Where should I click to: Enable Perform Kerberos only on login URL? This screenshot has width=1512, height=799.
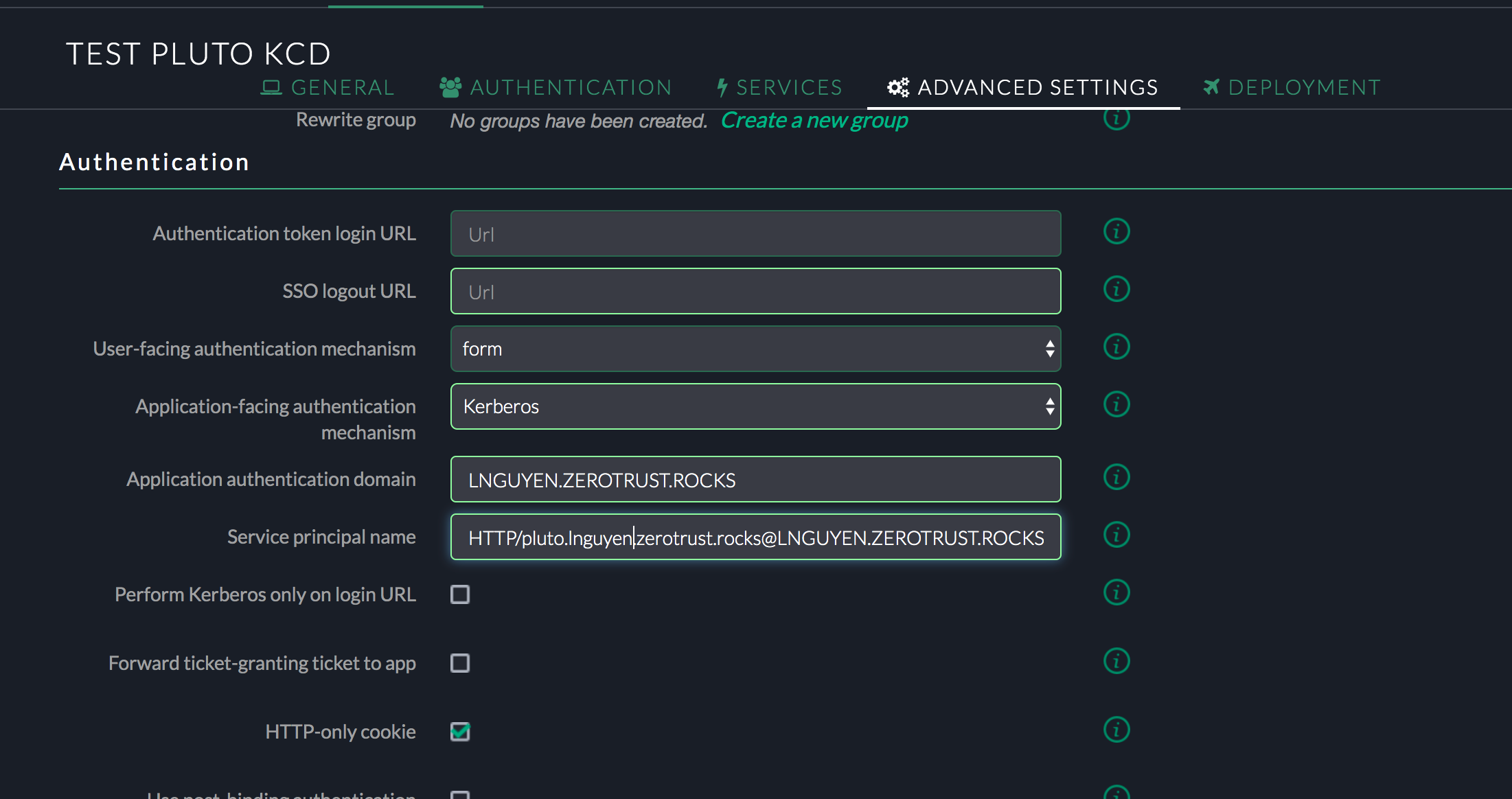(459, 594)
